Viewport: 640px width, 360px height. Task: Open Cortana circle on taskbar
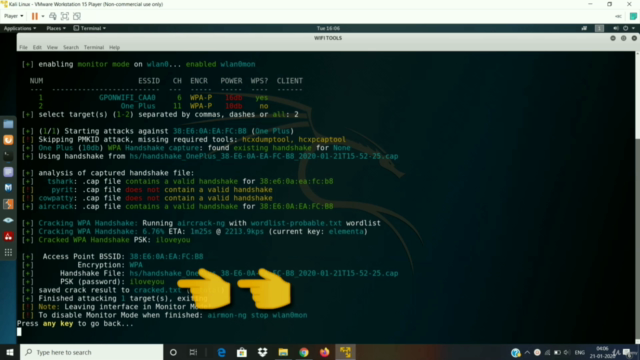tap(173, 352)
